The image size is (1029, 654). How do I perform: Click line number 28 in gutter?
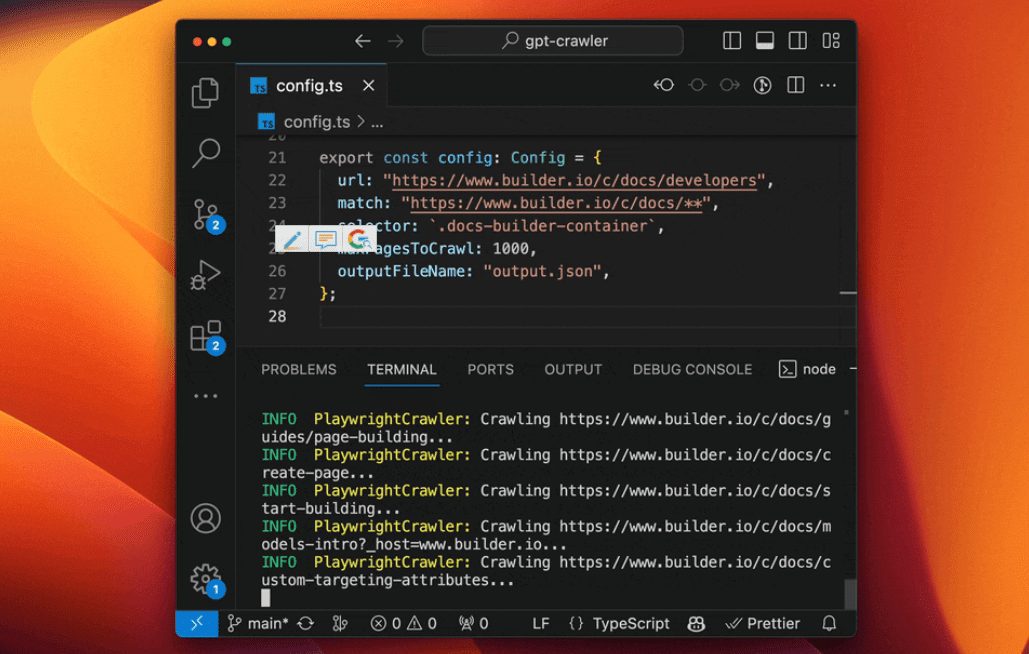pos(277,316)
